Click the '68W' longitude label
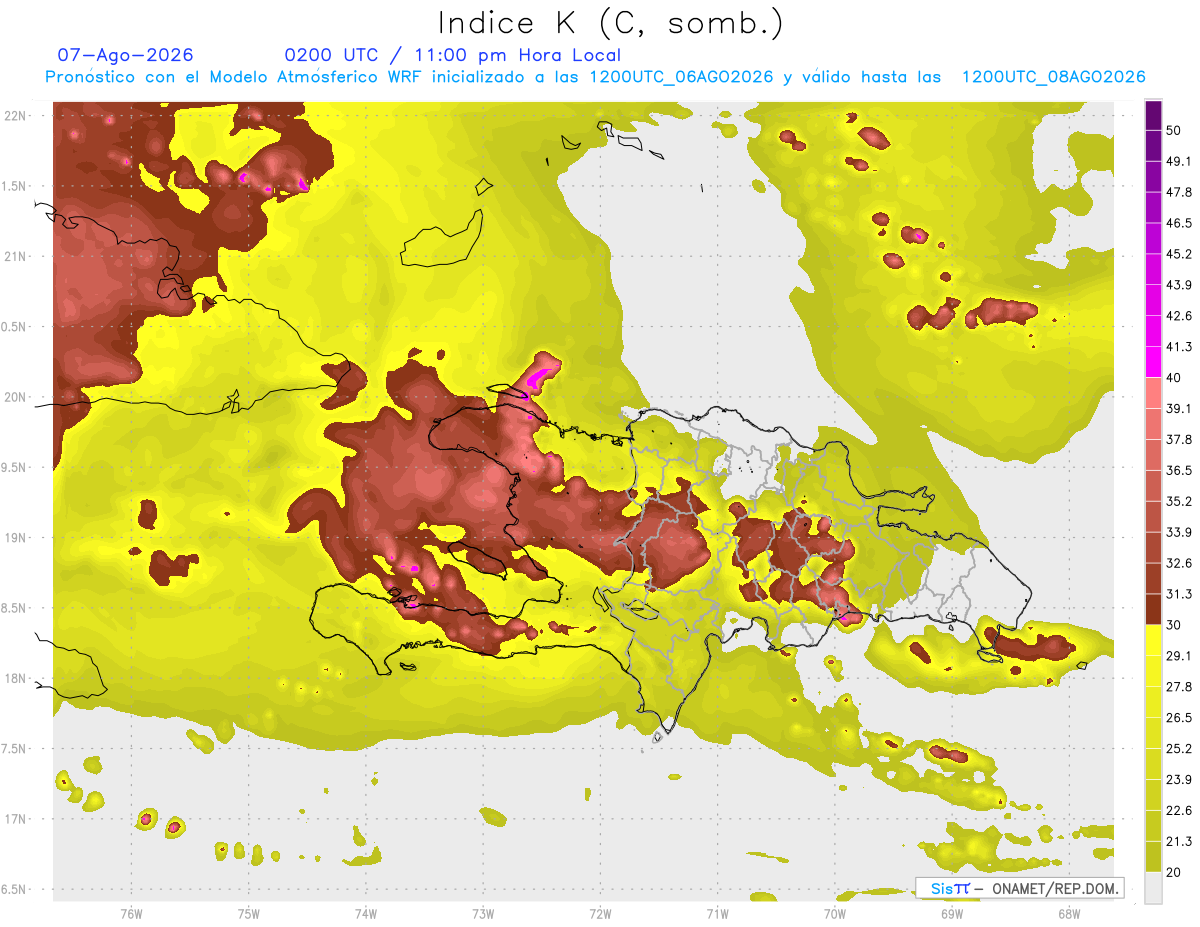 pyautogui.click(x=1068, y=913)
